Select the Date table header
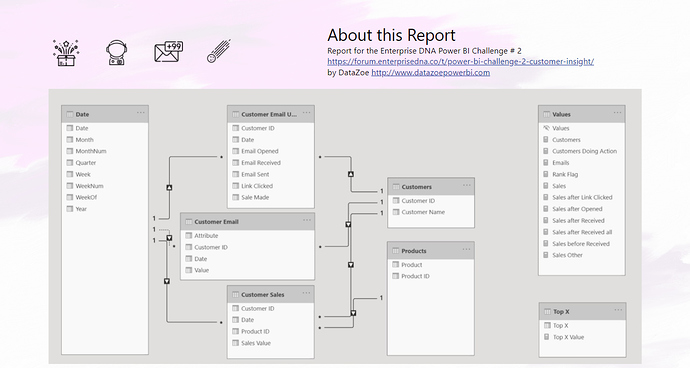Viewport: 690px width, 368px height. tap(105, 114)
